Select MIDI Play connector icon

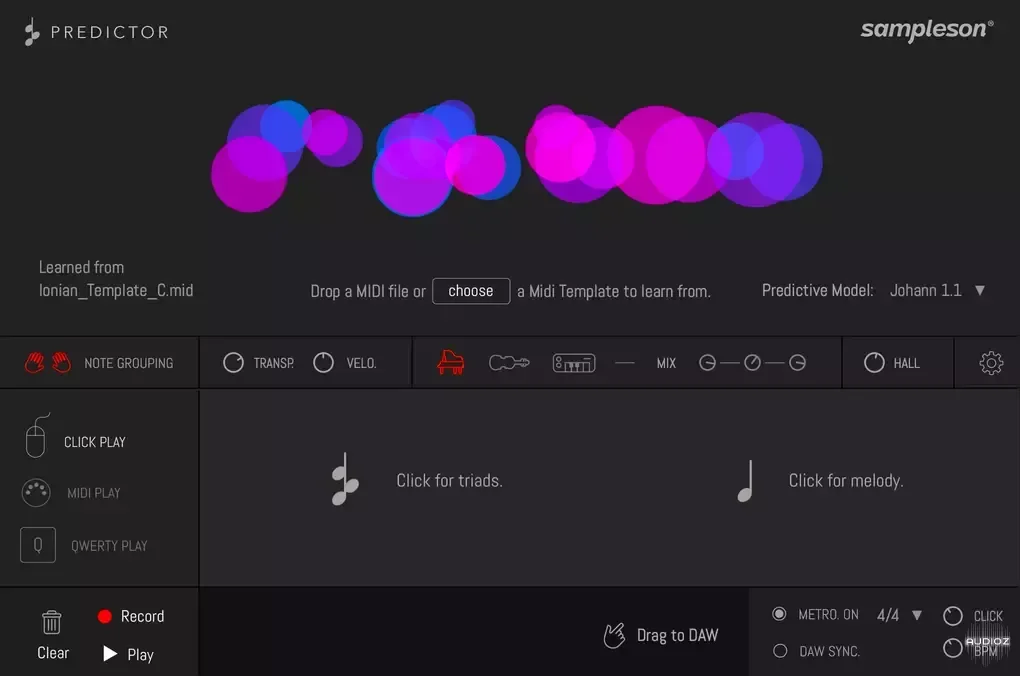(x=36, y=493)
